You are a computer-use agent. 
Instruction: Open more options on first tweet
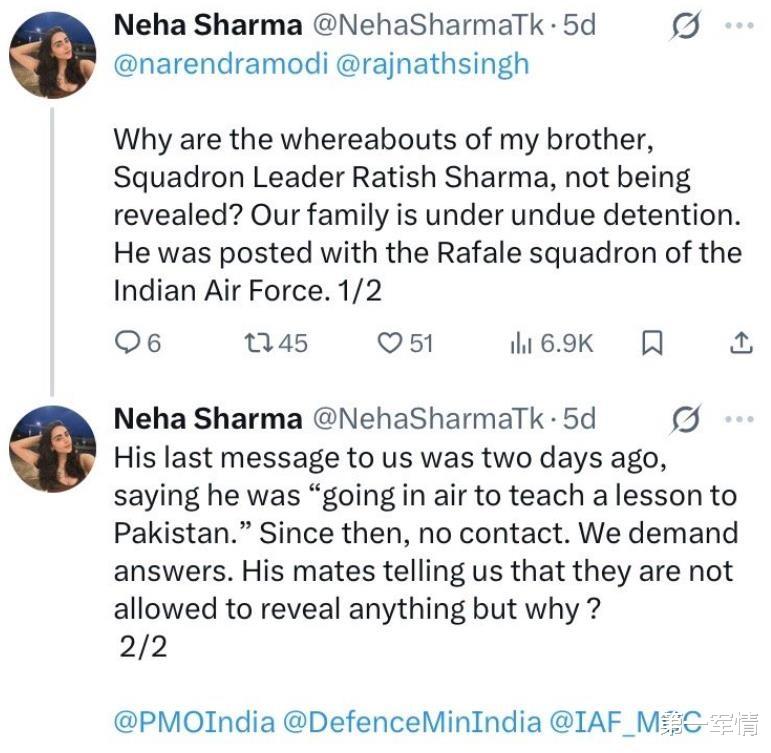click(x=740, y=28)
